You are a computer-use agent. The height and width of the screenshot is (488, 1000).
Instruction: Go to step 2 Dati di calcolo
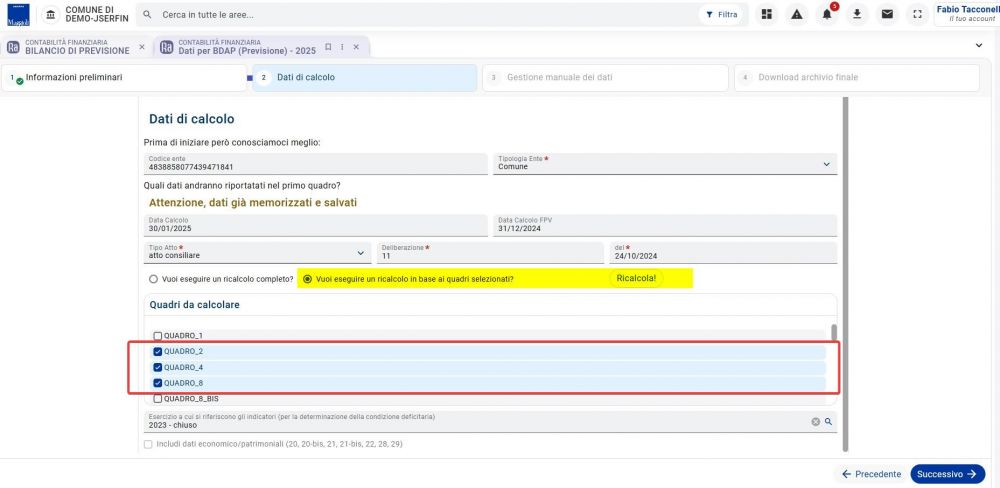click(364, 78)
